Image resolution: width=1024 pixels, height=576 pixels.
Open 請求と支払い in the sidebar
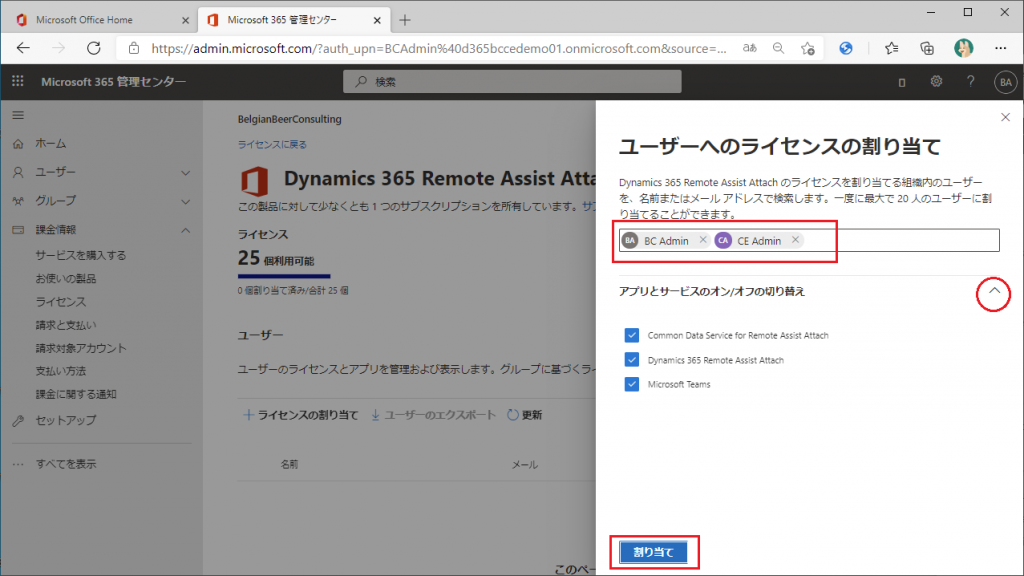(x=66, y=325)
